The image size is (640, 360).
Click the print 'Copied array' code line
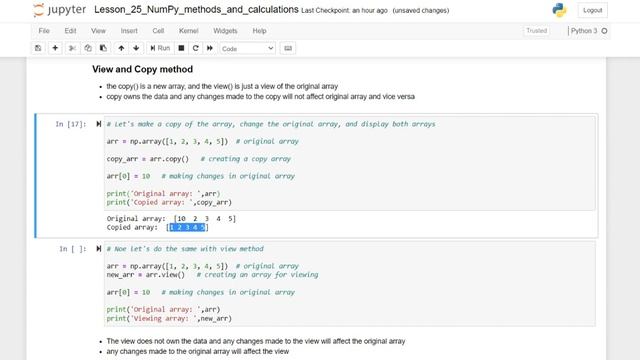click(169, 202)
